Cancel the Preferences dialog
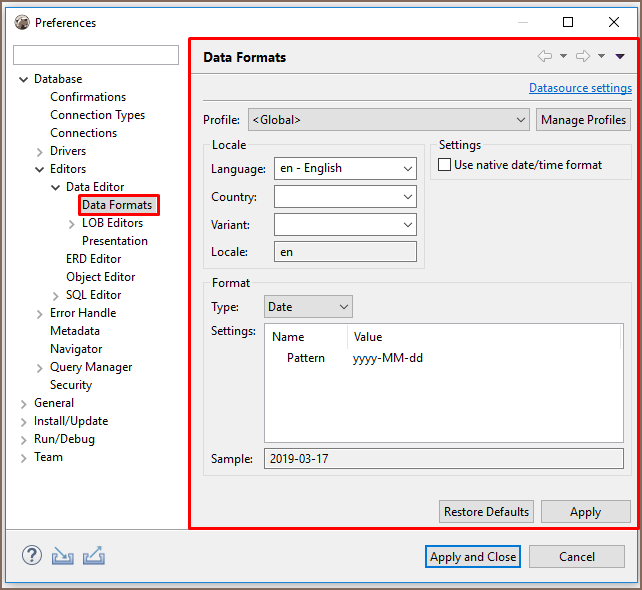This screenshot has height=590, width=642. coord(576,556)
